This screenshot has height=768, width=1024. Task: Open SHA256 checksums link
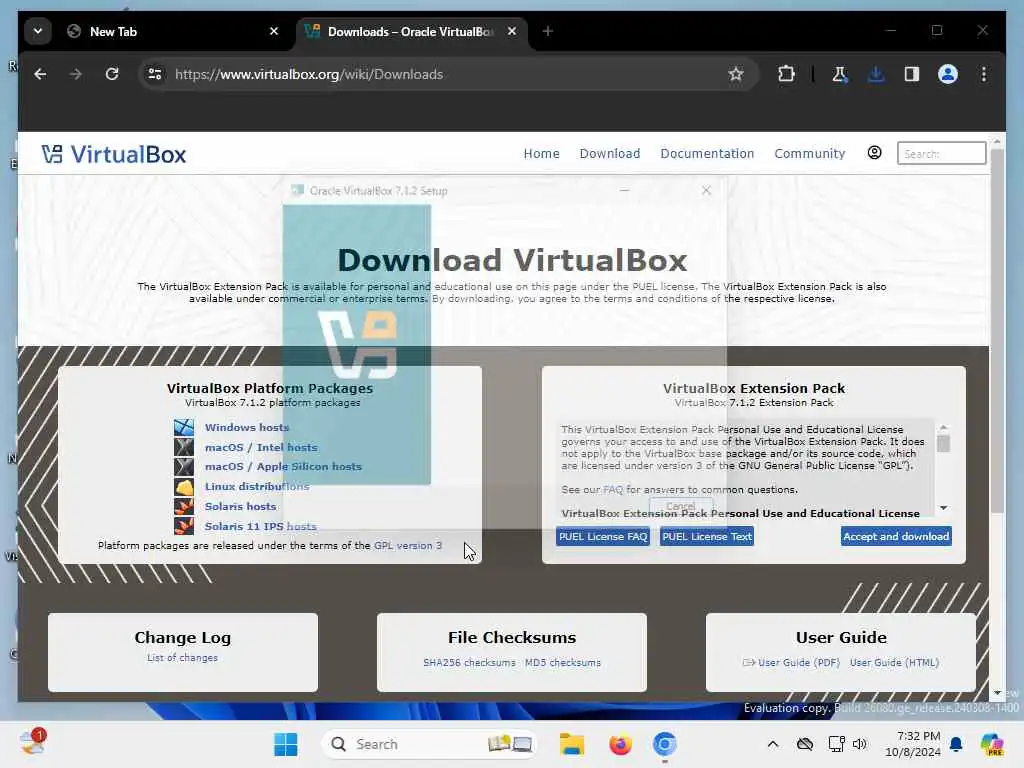tap(469, 662)
